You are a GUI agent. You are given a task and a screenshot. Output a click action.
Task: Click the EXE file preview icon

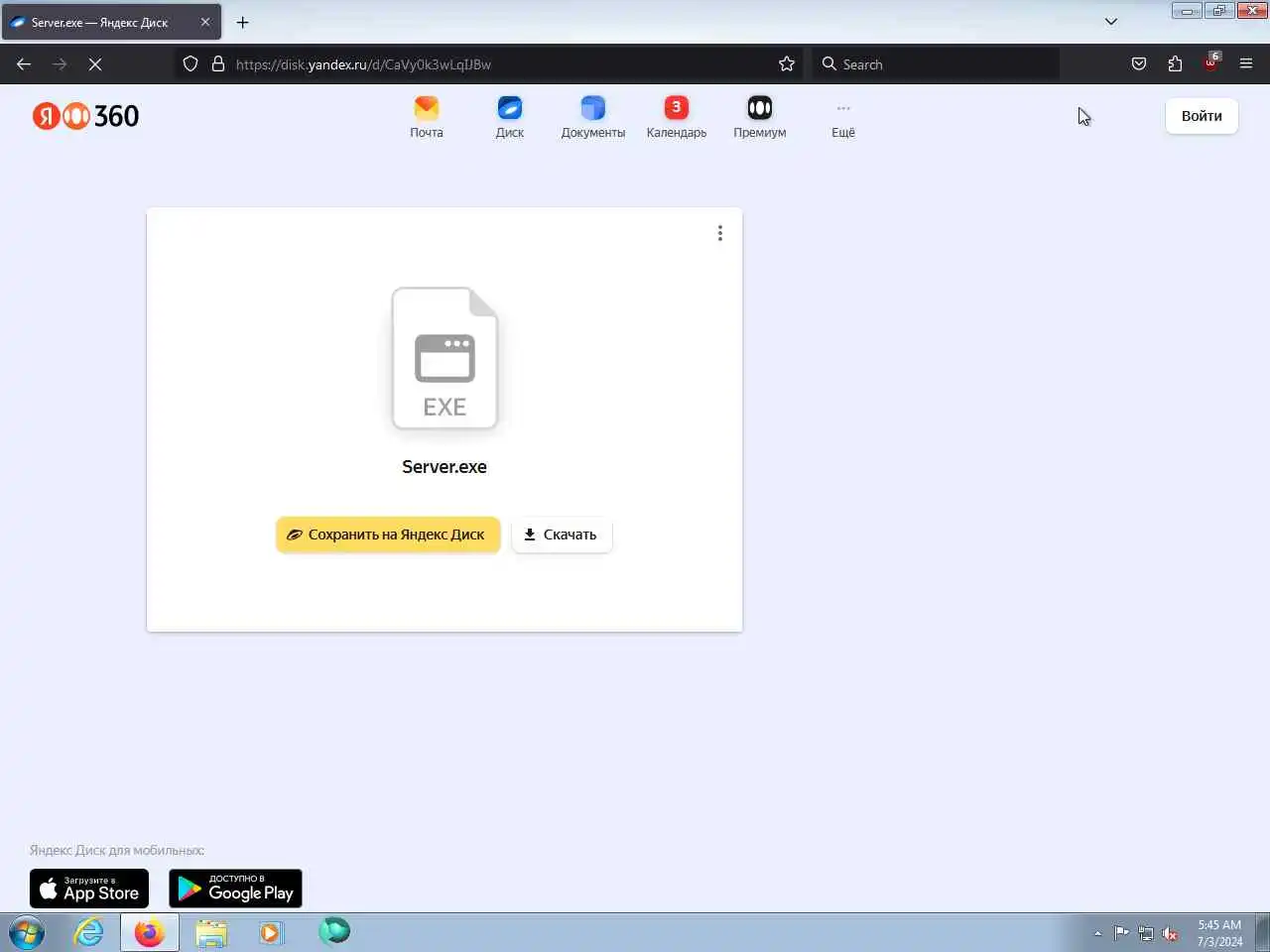coord(444,359)
